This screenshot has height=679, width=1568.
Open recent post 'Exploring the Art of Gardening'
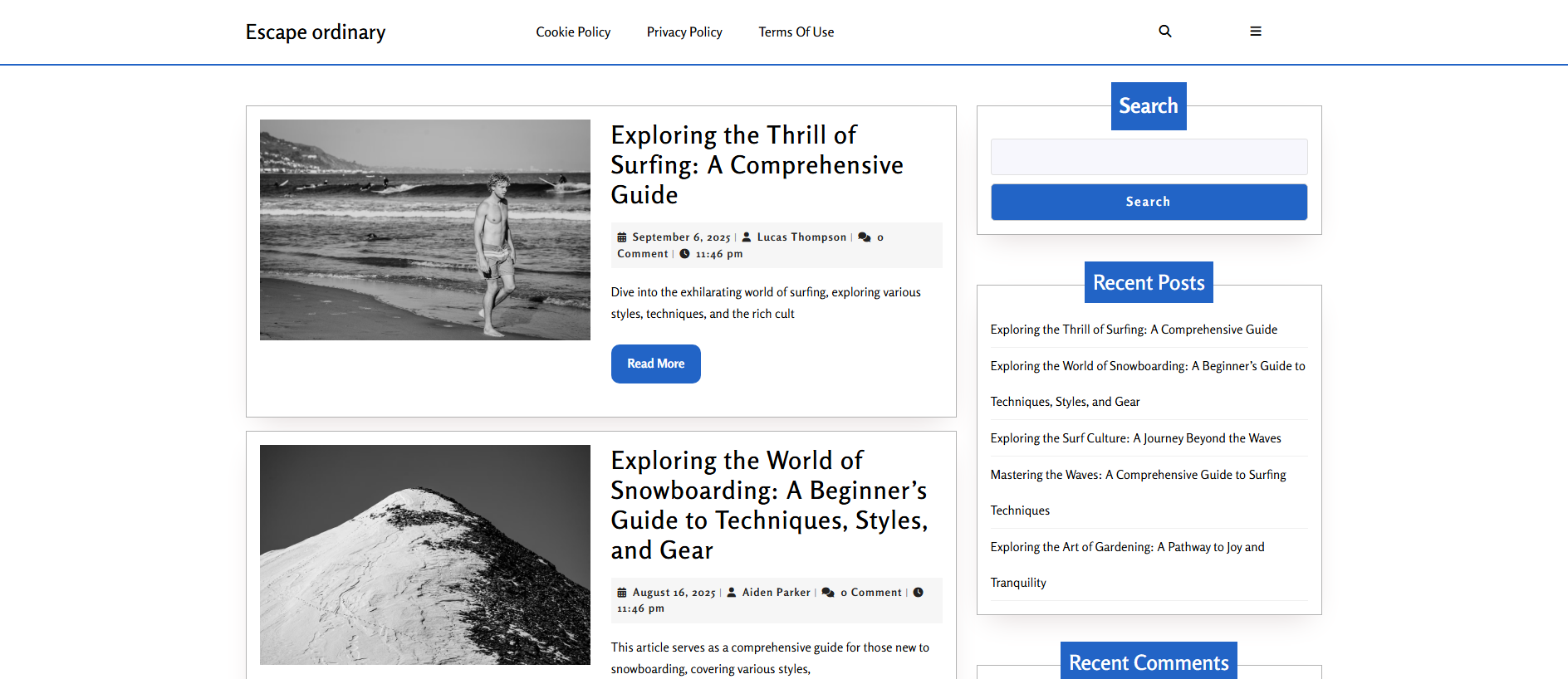click(1127, 564)
